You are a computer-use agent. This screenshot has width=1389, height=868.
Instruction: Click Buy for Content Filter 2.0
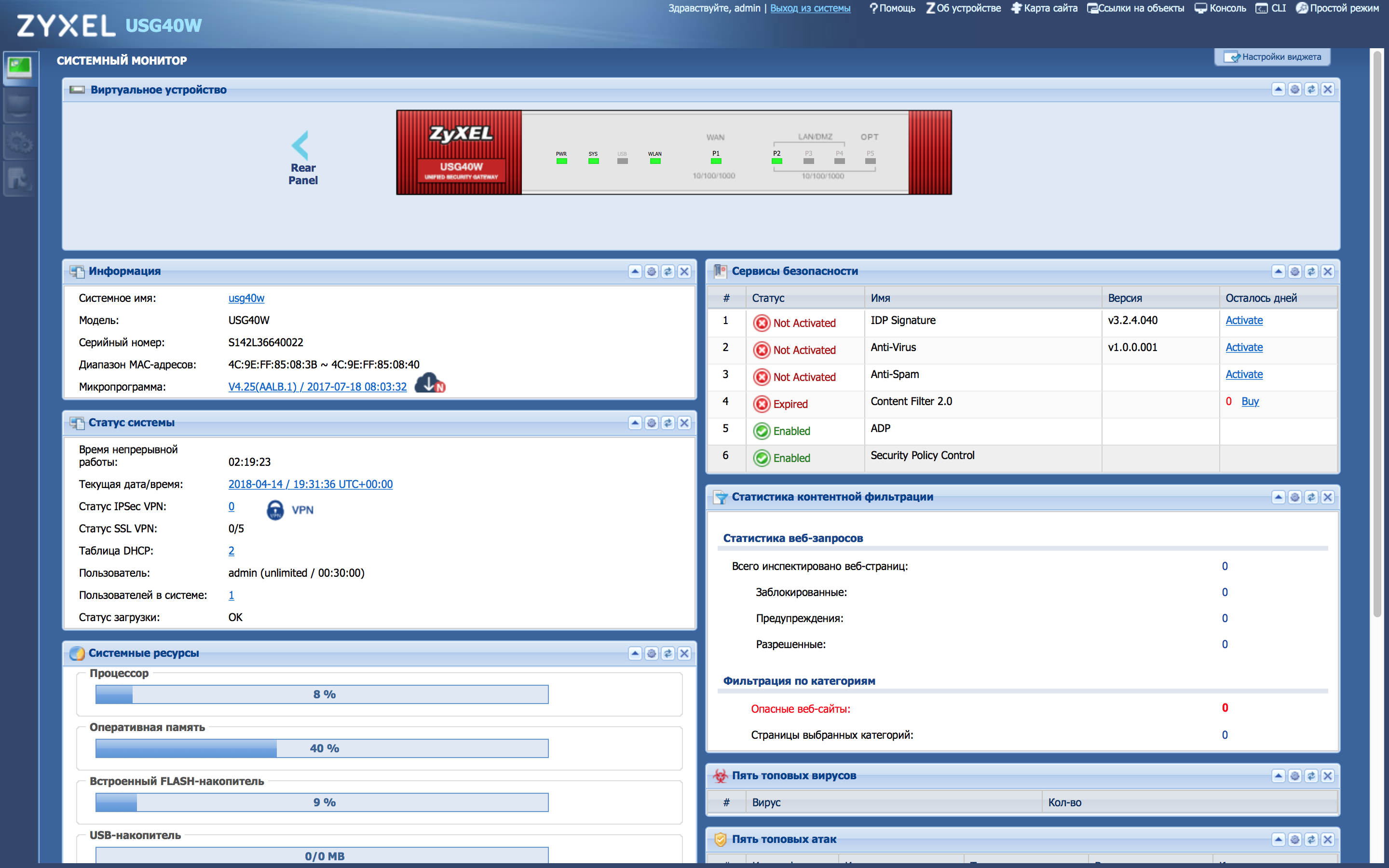(x=1250, y=401)
